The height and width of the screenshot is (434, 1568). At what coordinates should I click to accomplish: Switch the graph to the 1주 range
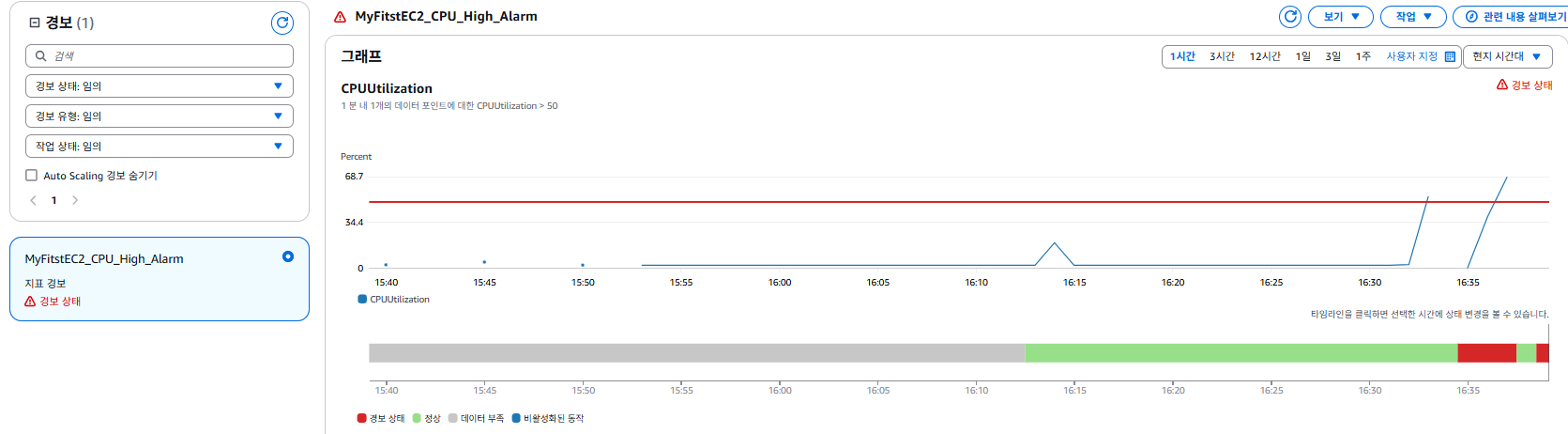click(1362, 56)
